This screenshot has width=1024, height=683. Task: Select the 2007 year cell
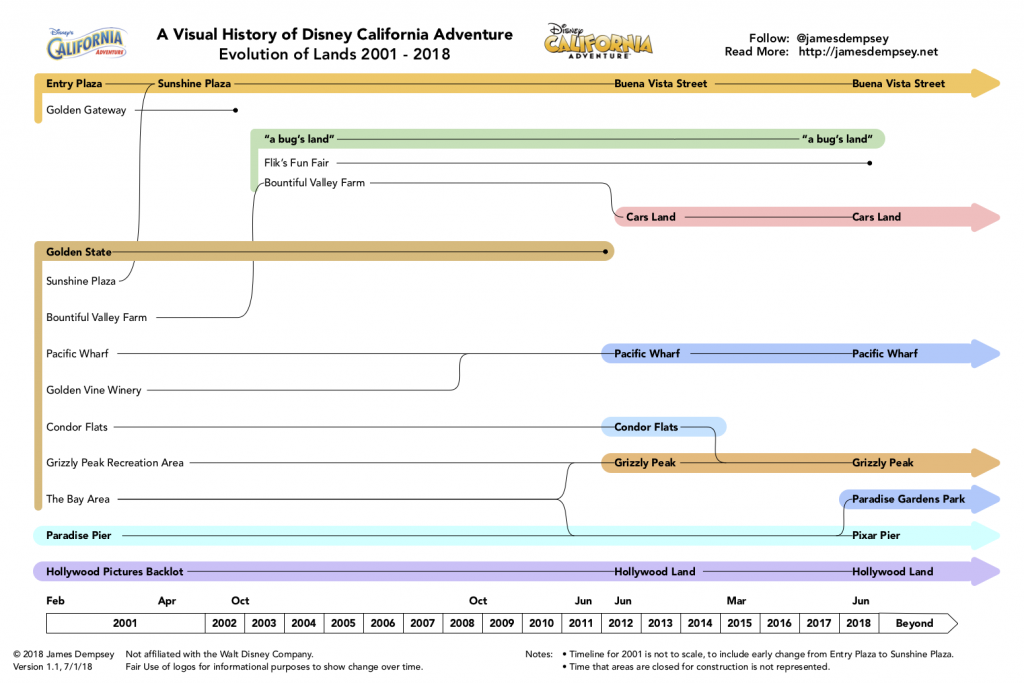point(423,623)
